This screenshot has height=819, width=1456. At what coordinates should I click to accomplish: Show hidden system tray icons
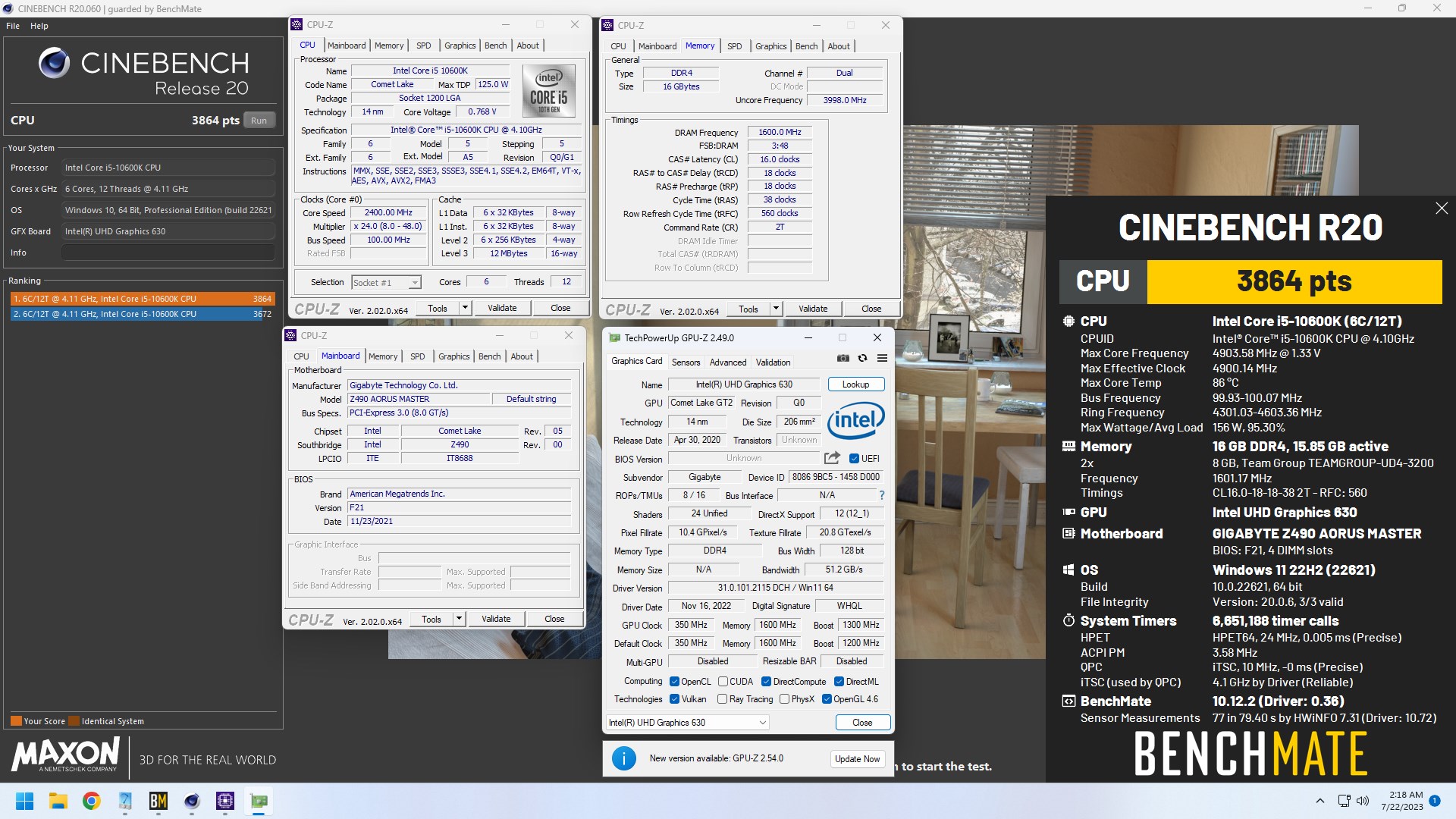pos(1320,801)
